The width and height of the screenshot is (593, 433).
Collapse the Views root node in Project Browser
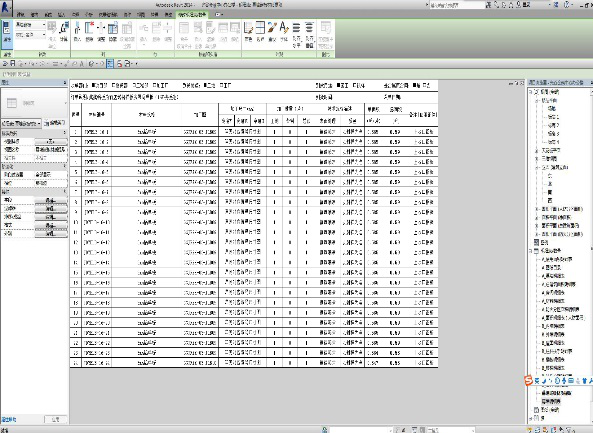[x=531, y=92]
